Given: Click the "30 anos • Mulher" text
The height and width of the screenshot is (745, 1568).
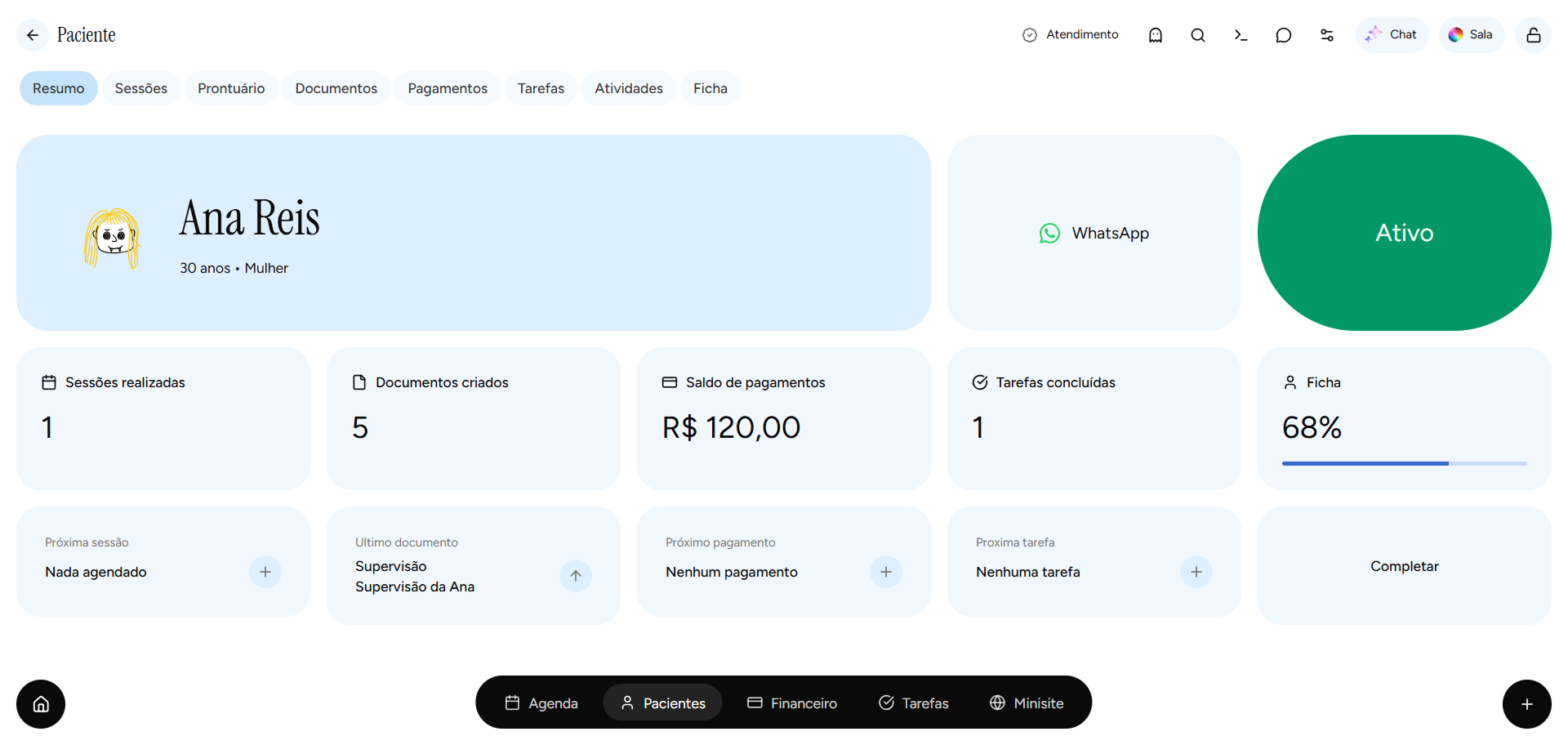Looking at the screenshot, I should tap(234, 268).
